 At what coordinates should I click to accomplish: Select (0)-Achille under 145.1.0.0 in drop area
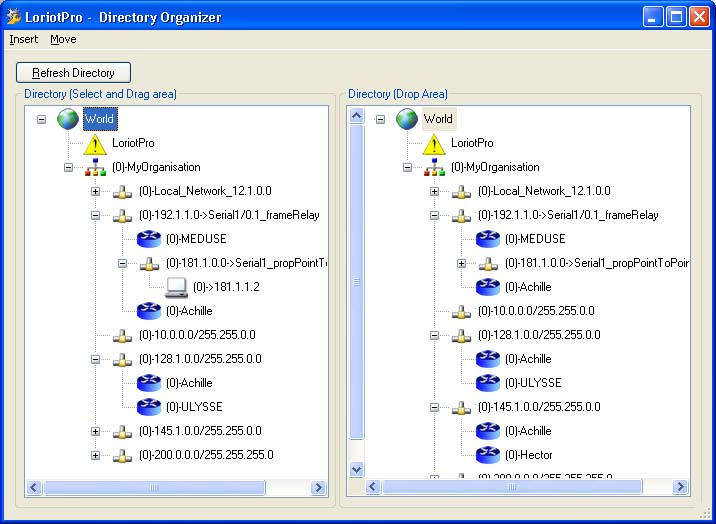pyautogui.click(x=528, y=431)
